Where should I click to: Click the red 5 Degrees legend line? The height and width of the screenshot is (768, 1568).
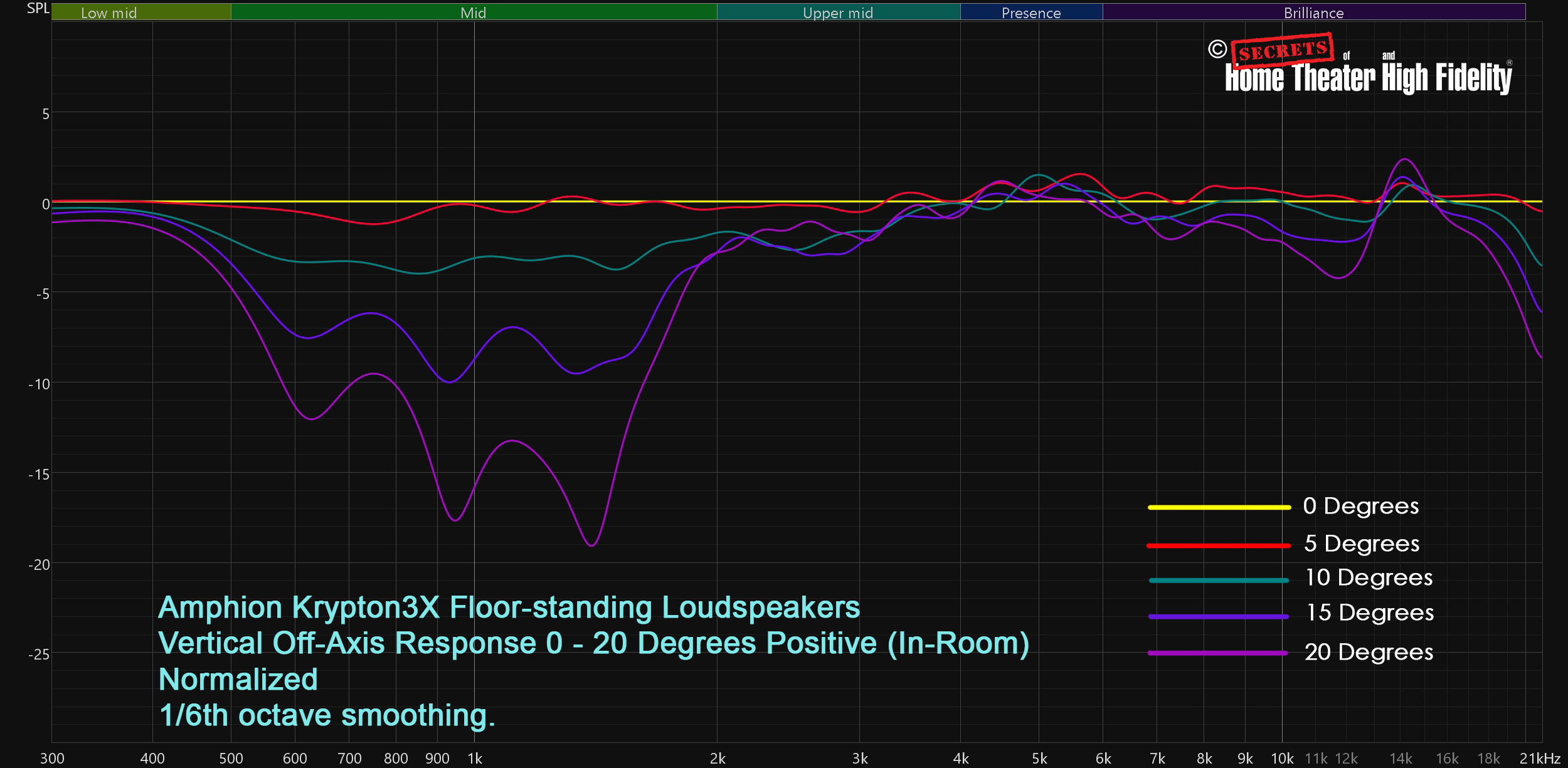point(1219,545)
